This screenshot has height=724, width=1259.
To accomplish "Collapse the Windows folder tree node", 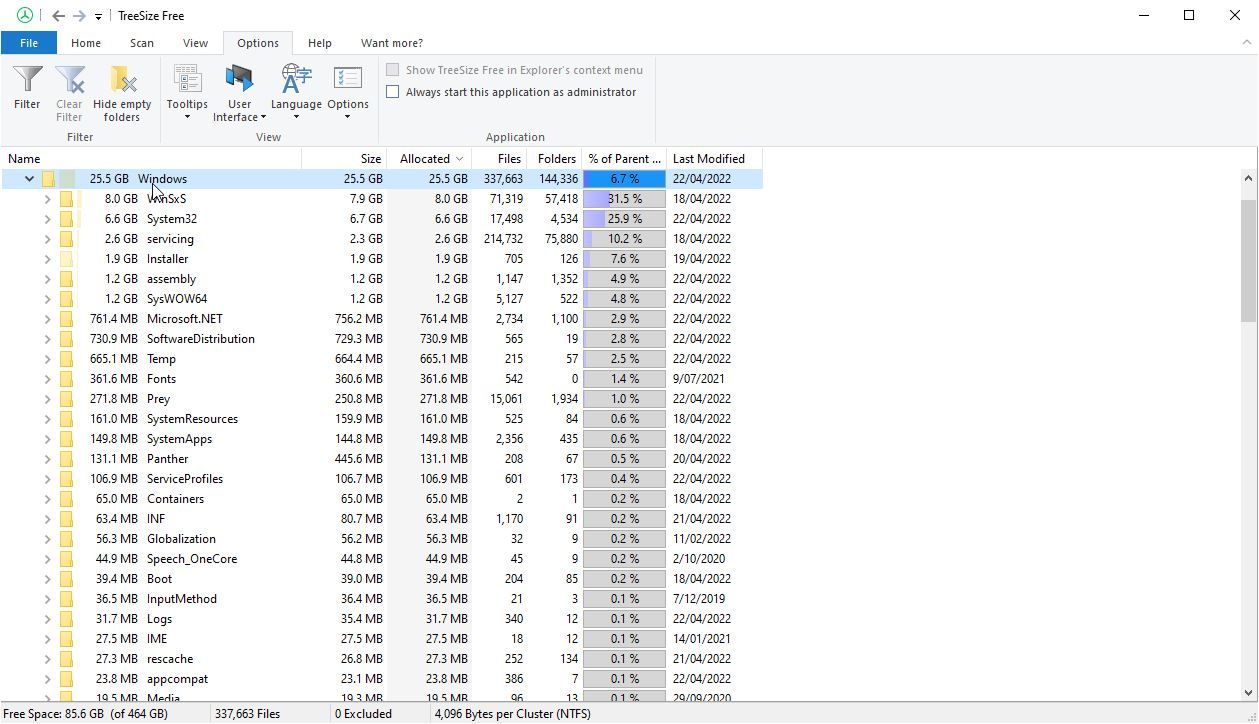I will pos(29,179).
